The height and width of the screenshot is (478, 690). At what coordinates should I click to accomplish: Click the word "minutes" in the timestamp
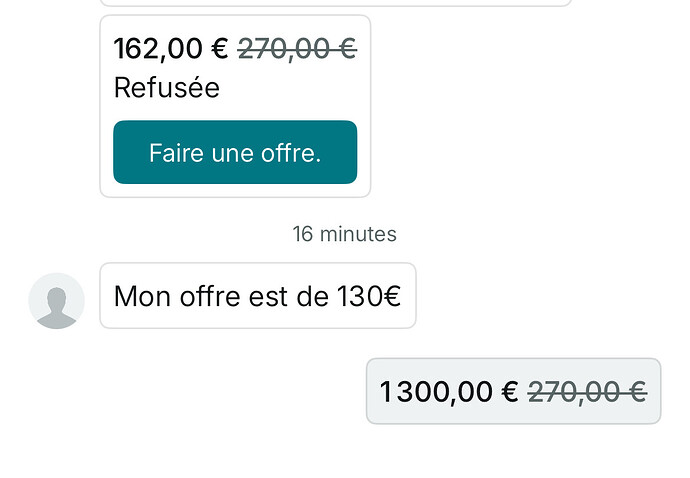click(359, 234)
